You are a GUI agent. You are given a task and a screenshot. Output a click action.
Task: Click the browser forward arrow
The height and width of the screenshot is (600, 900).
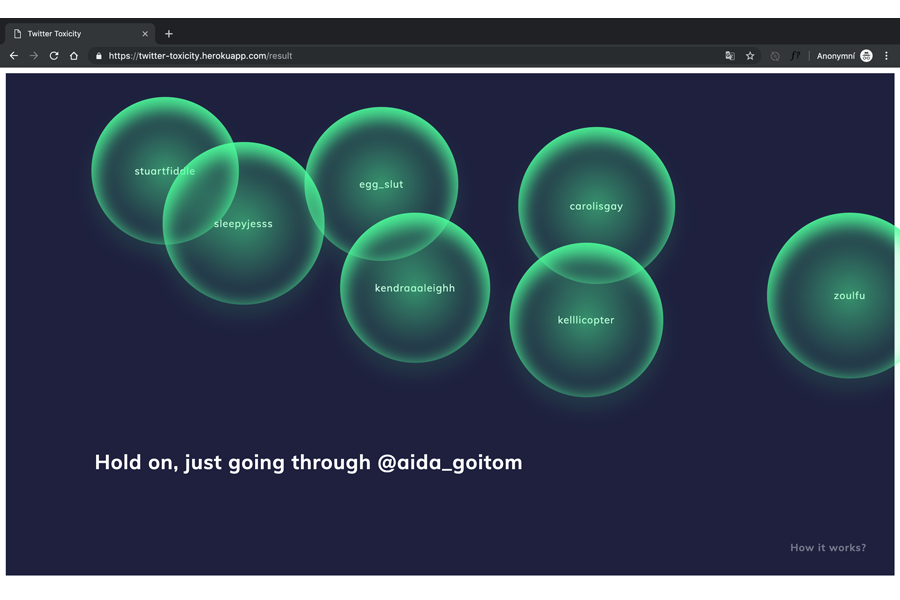pyautogui.click(x=34, y=56)
